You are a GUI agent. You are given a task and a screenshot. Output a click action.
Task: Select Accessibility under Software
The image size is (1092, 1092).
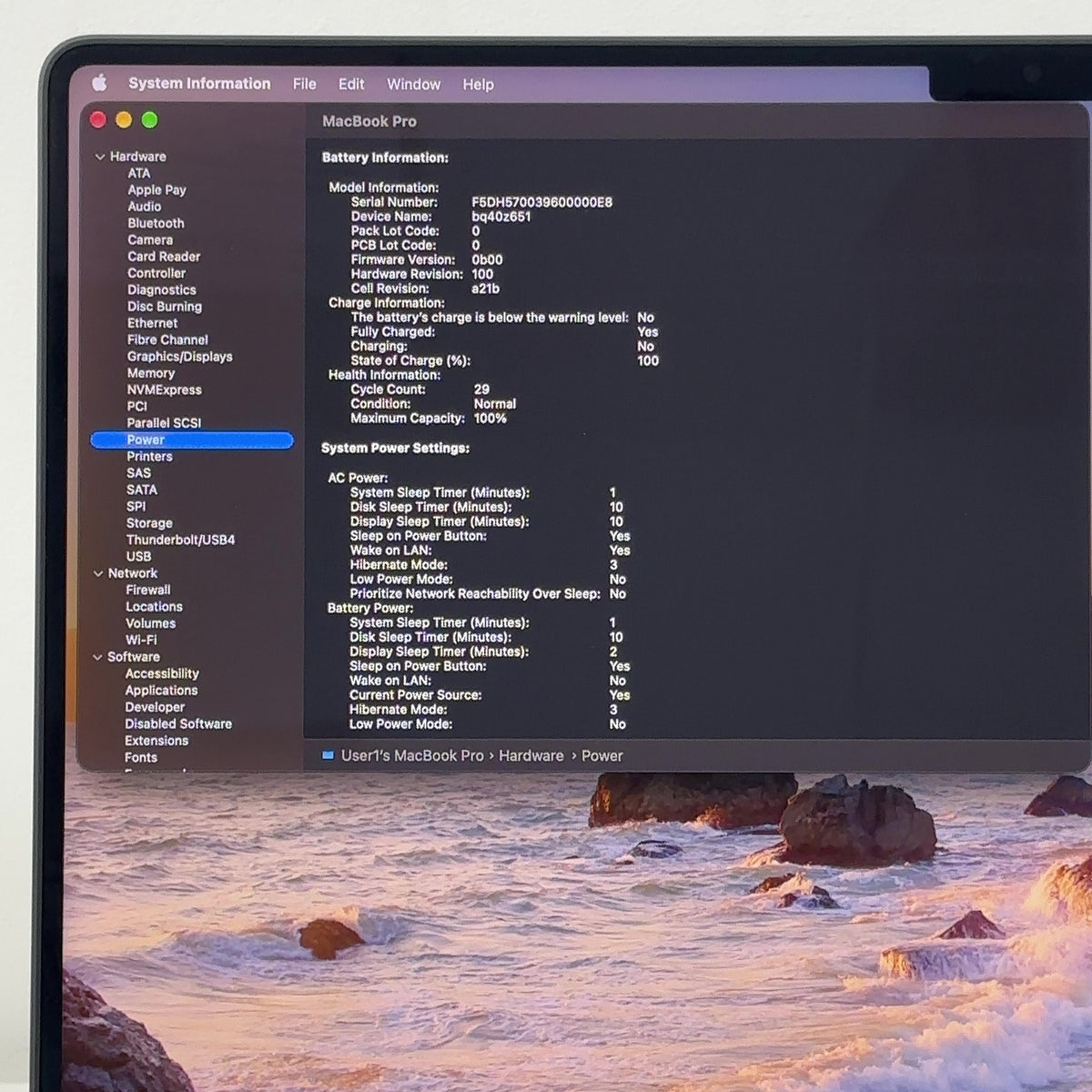[x=162, y=673]
